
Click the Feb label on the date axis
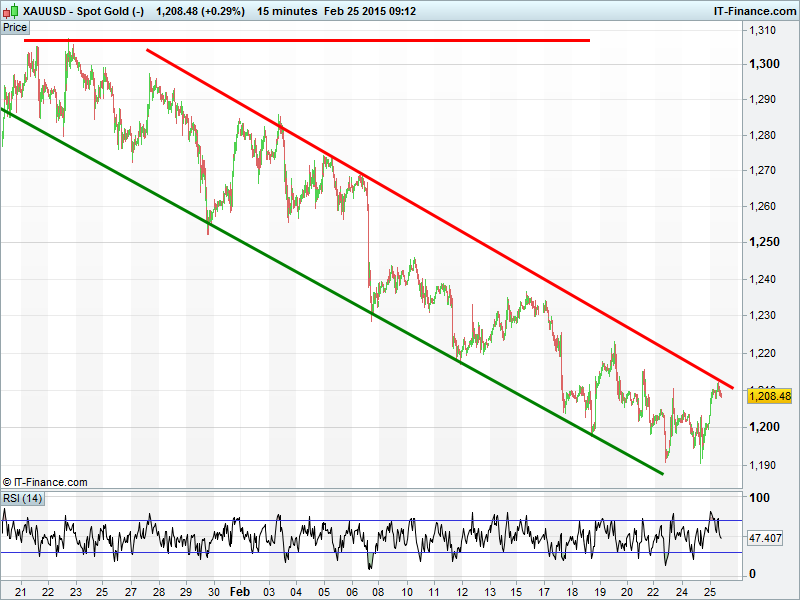tap(239, 591)
